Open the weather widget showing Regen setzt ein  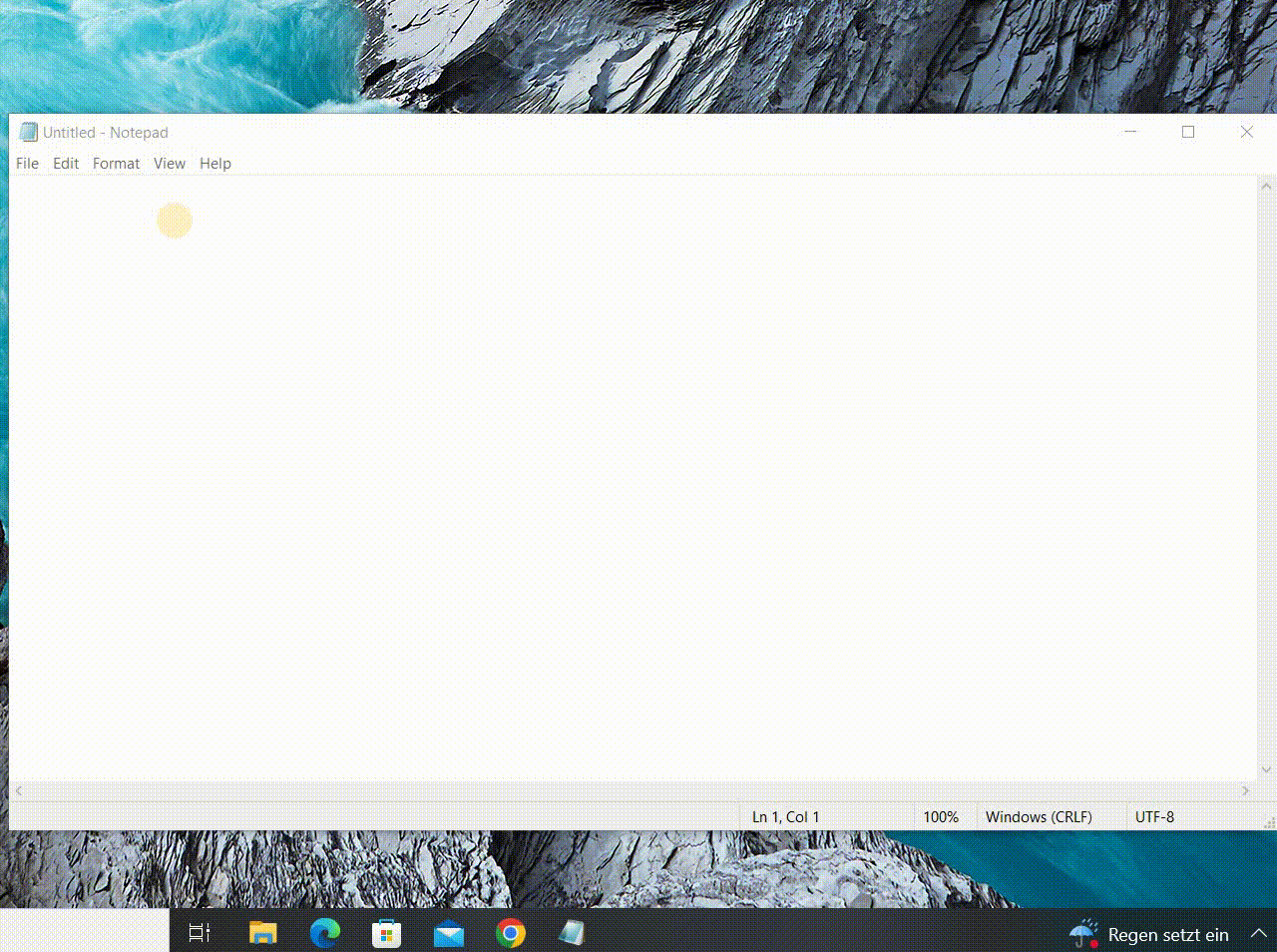pyautogui.click(x=1147, y=934)
